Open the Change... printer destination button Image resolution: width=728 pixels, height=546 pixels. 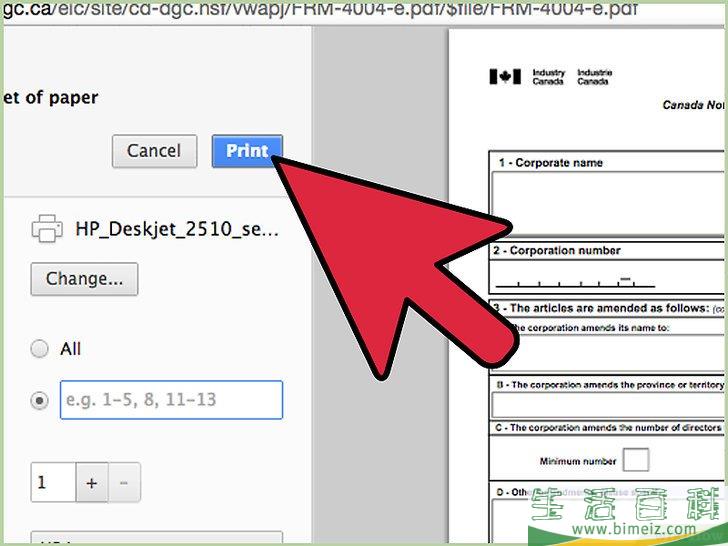84,279
